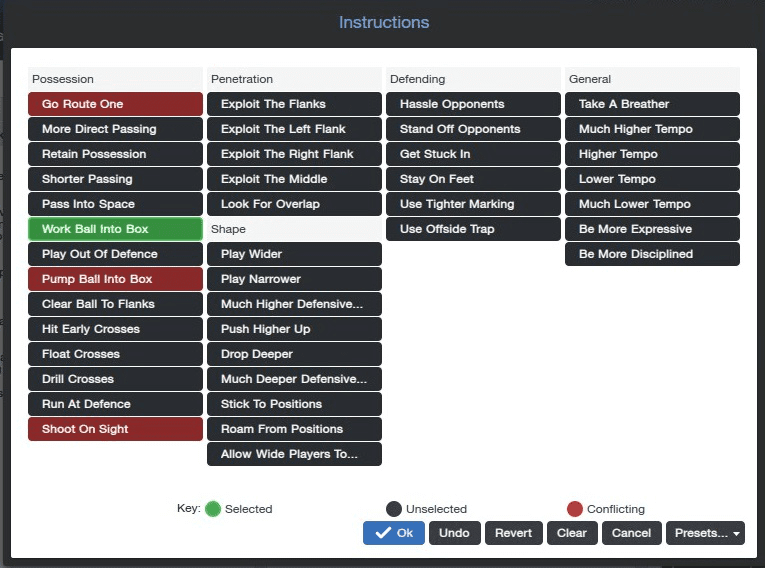Click the Ok button with checkmark
Screen dimensions: 765x568
tap(394, 533)
